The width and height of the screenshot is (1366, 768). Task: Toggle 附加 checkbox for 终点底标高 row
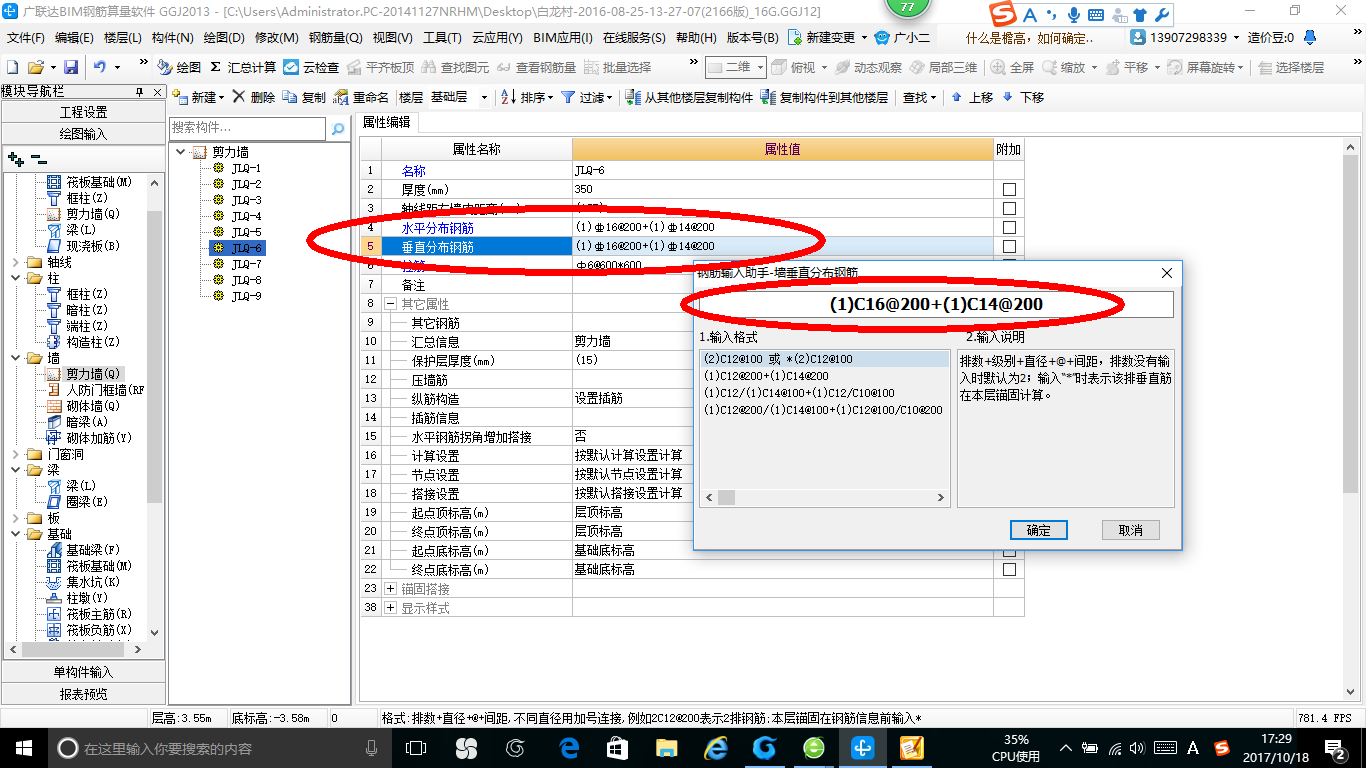(x=1009, y=569)
